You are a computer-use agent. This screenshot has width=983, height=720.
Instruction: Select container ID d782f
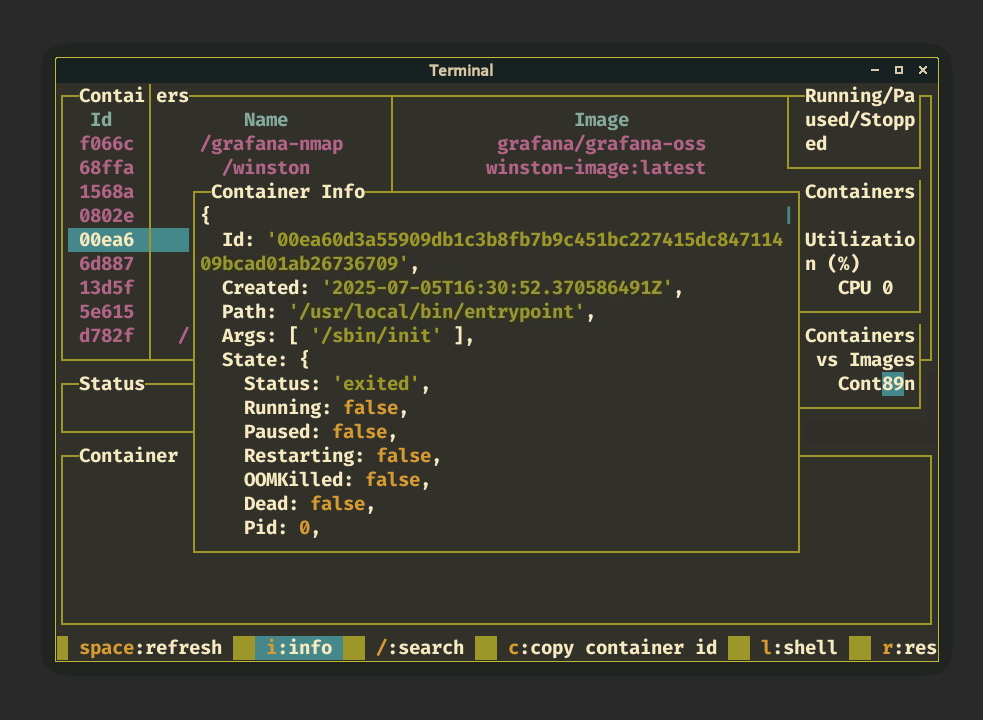106,335
